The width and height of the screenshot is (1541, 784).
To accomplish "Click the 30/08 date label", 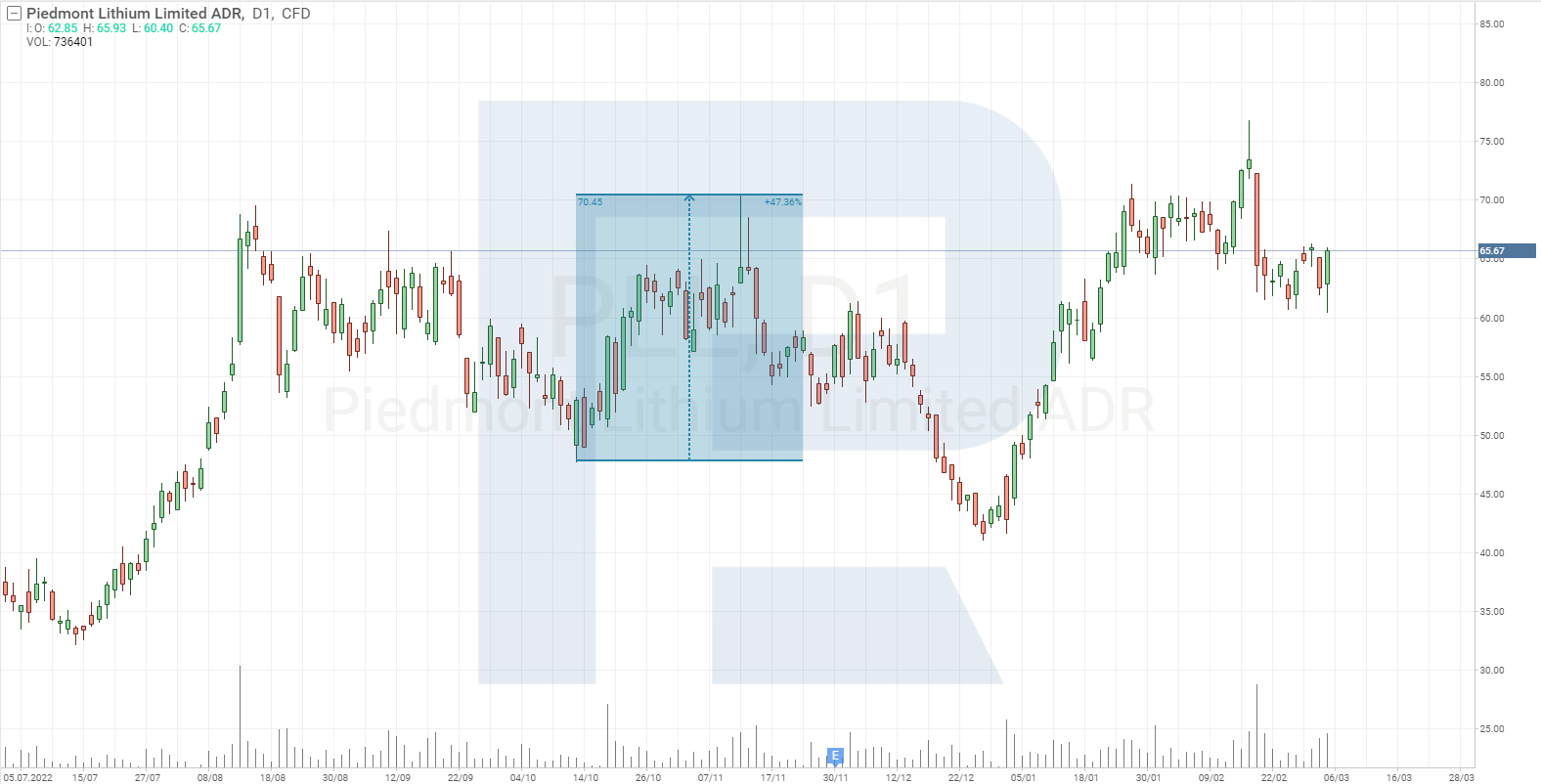I will tap(335, 778).
